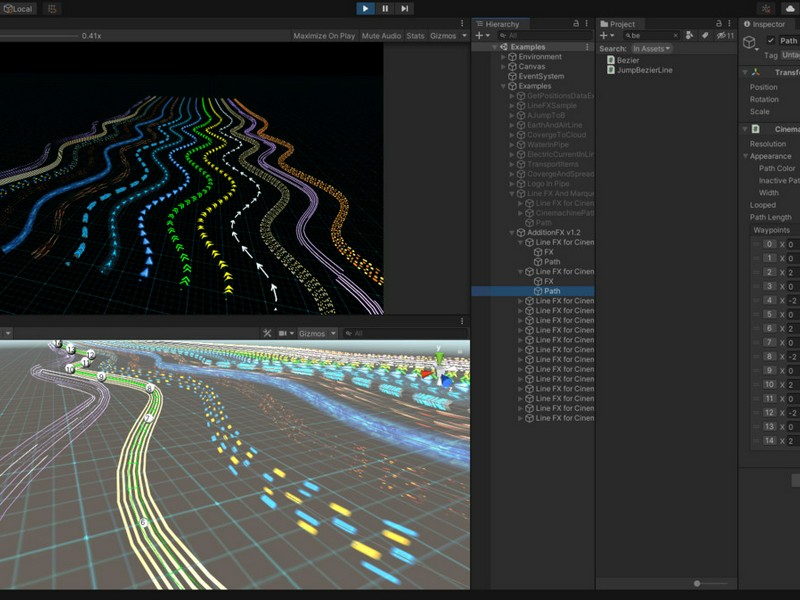Open the game object icon picker in Inspector
Screen dimensions: 800x600
[x=750, y=43]
